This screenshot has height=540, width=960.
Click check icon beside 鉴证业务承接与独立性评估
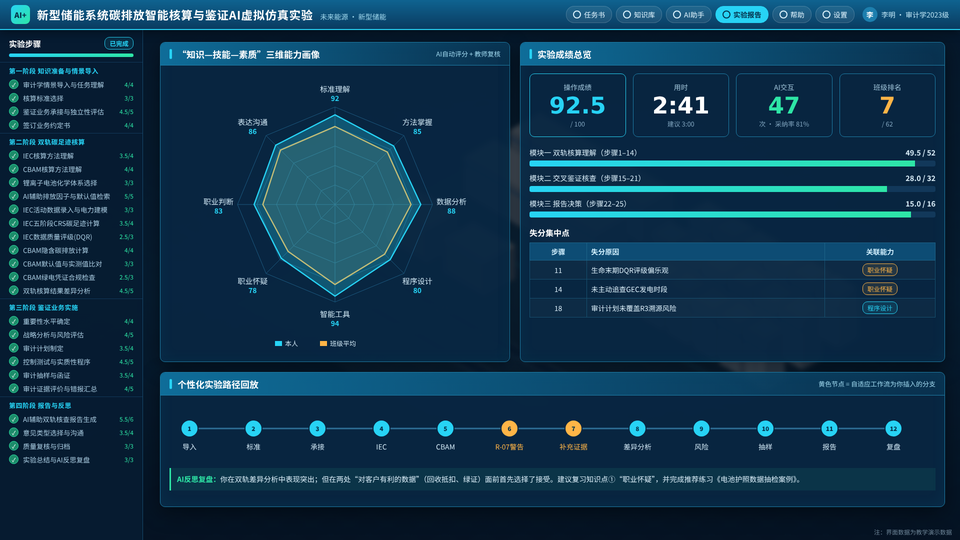pos(13,111)
